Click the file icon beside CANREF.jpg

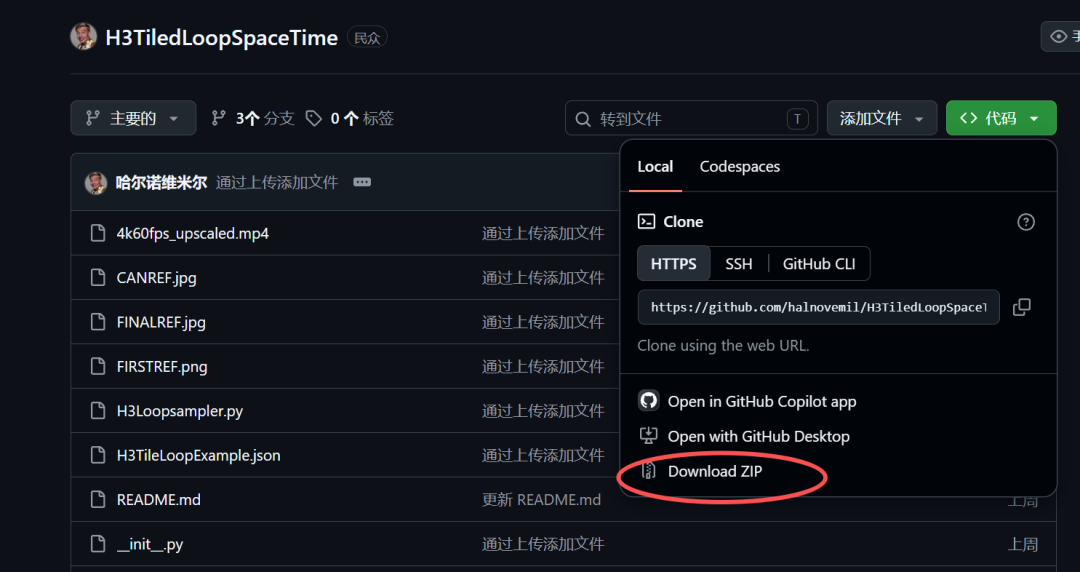[x=98, y=278]
